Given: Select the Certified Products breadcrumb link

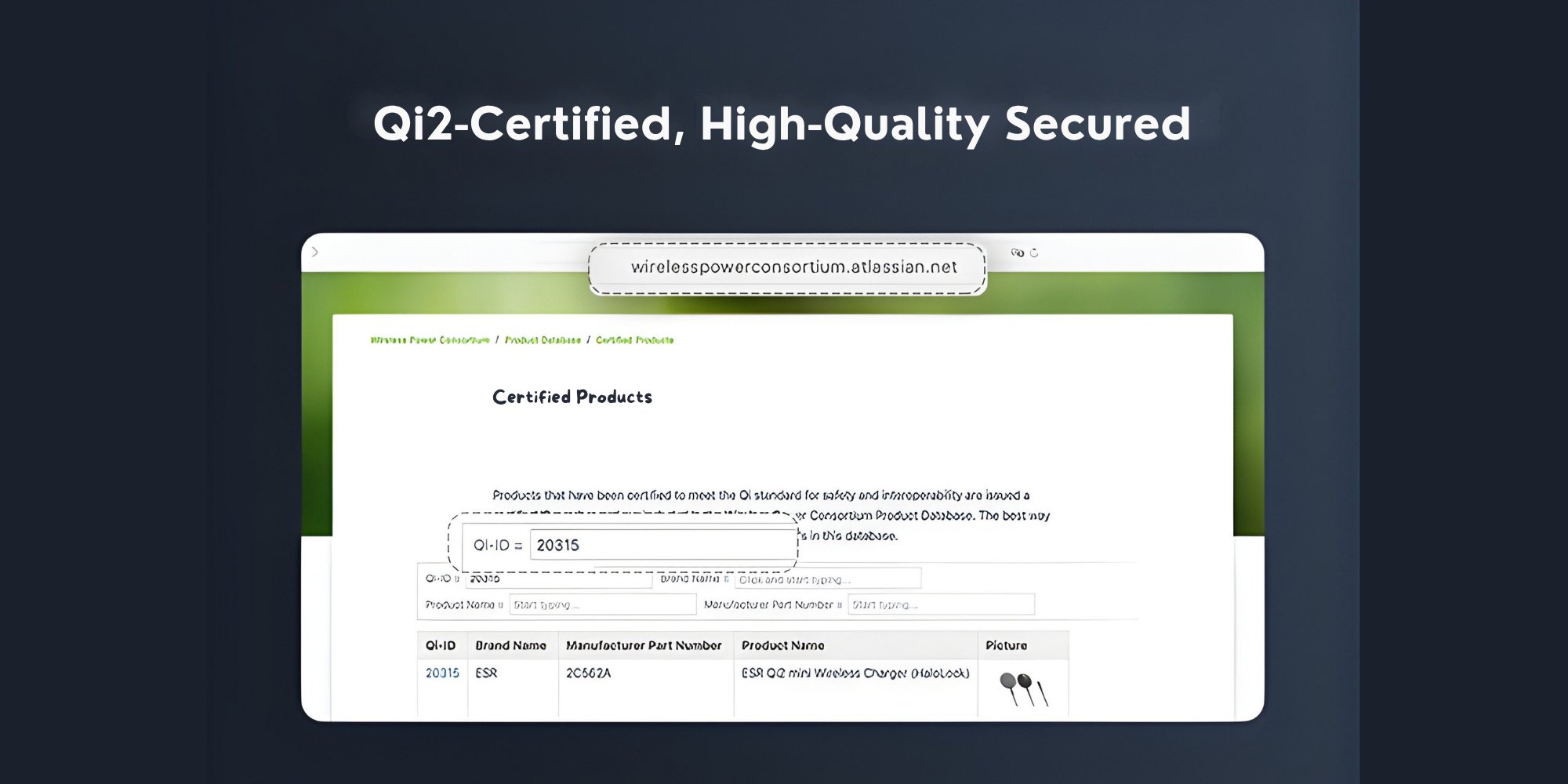Looking at the screenshot, I should click(634, 340).
